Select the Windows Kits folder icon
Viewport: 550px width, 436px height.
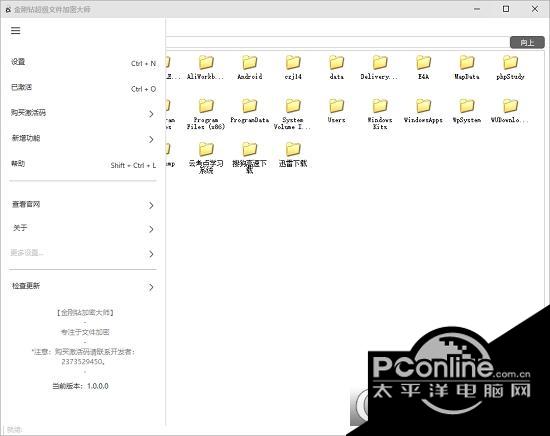point(380,106)
